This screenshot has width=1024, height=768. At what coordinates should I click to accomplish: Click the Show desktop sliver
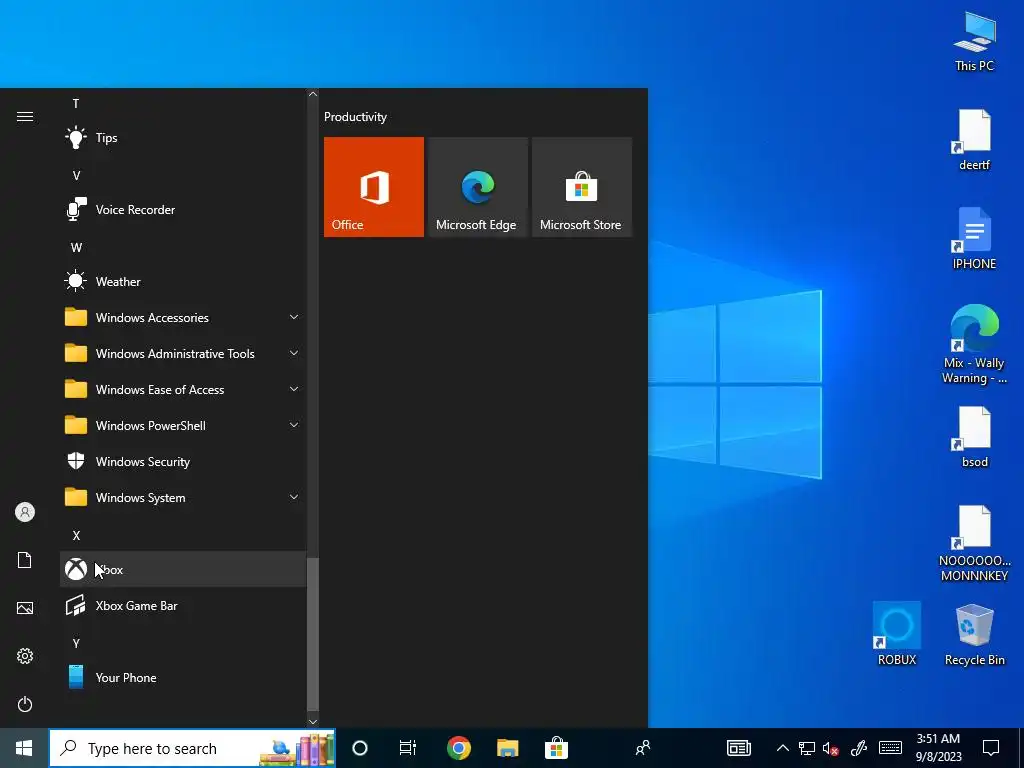pyautogui.click(x=1021, y=748)
